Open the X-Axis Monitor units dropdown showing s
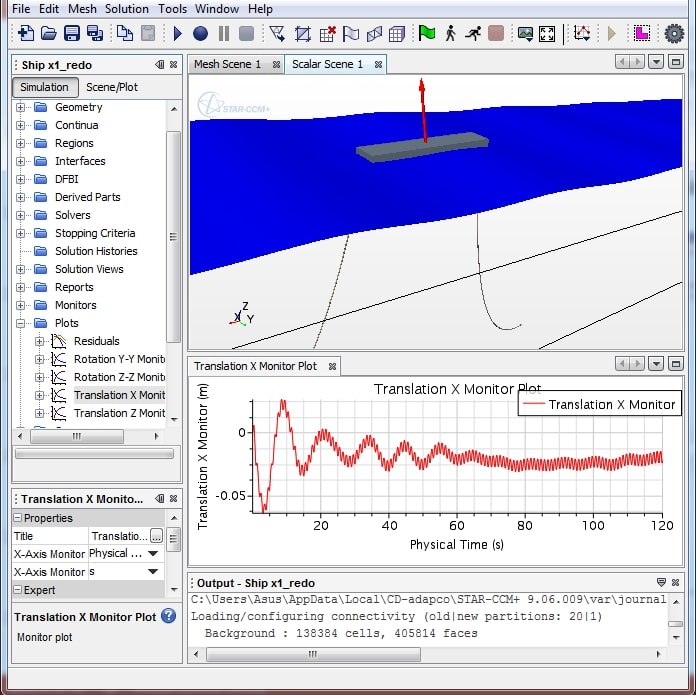 [x=153, y=572]
